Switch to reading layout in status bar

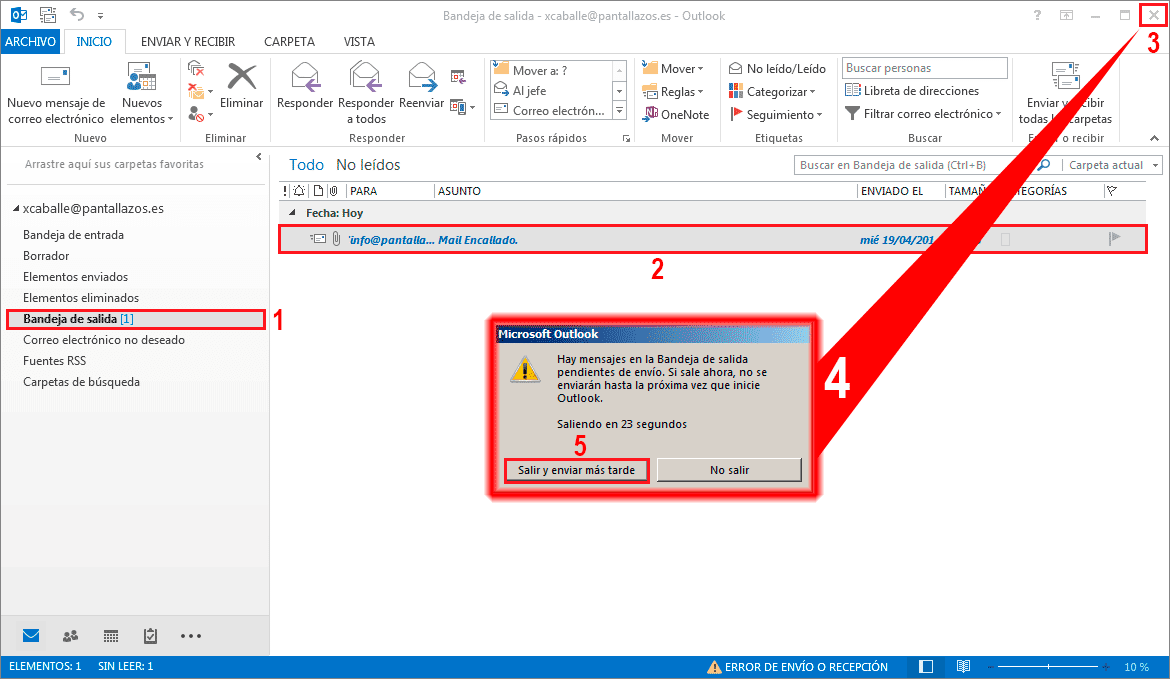tap(963, 666)
